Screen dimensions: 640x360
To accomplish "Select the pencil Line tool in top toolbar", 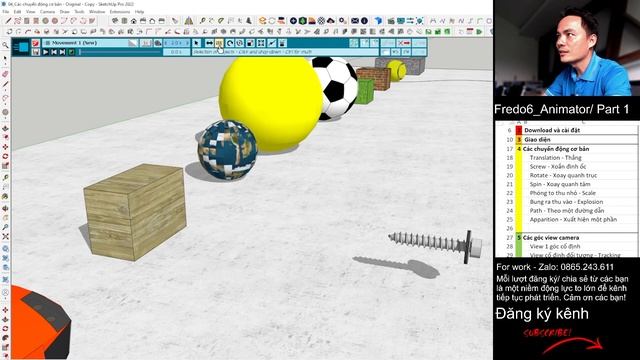I will (8, 21).
